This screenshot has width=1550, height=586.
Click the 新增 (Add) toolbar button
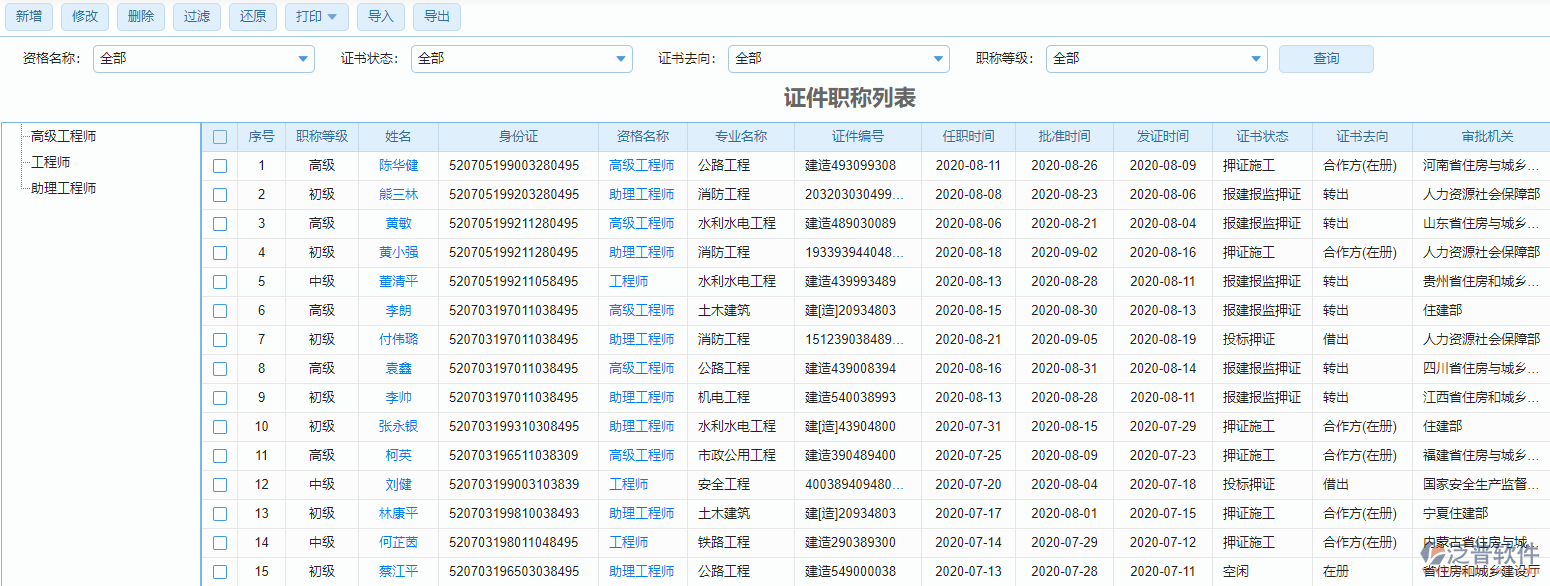coord(29,16)
